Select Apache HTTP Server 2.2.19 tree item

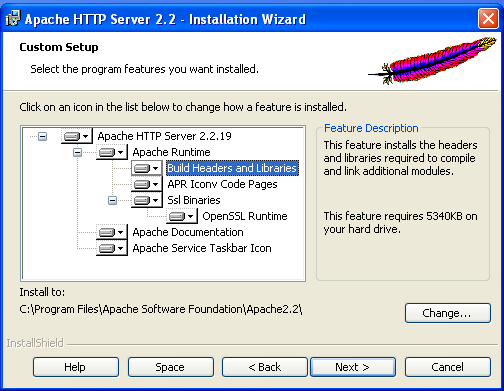tap(164, 136)
